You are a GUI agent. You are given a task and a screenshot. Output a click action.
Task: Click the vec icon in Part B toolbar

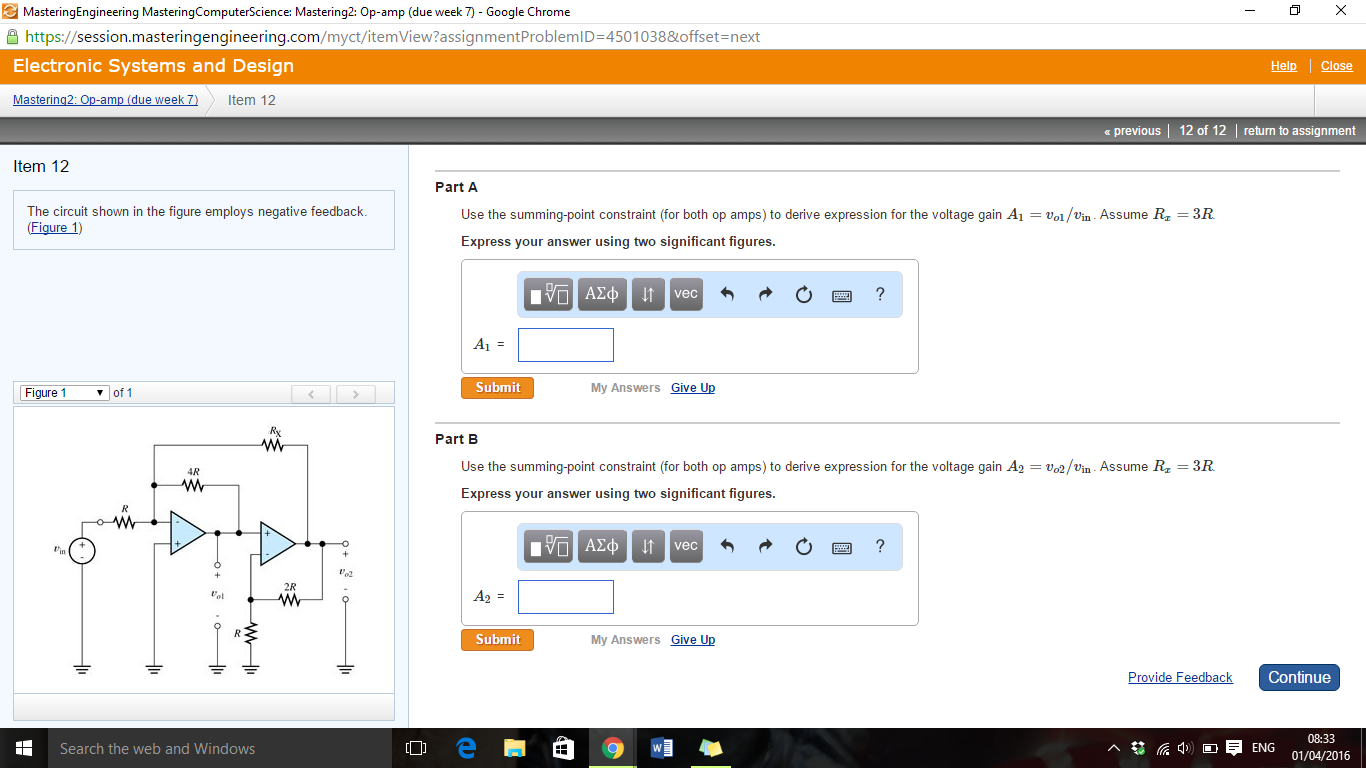(685, 546)
